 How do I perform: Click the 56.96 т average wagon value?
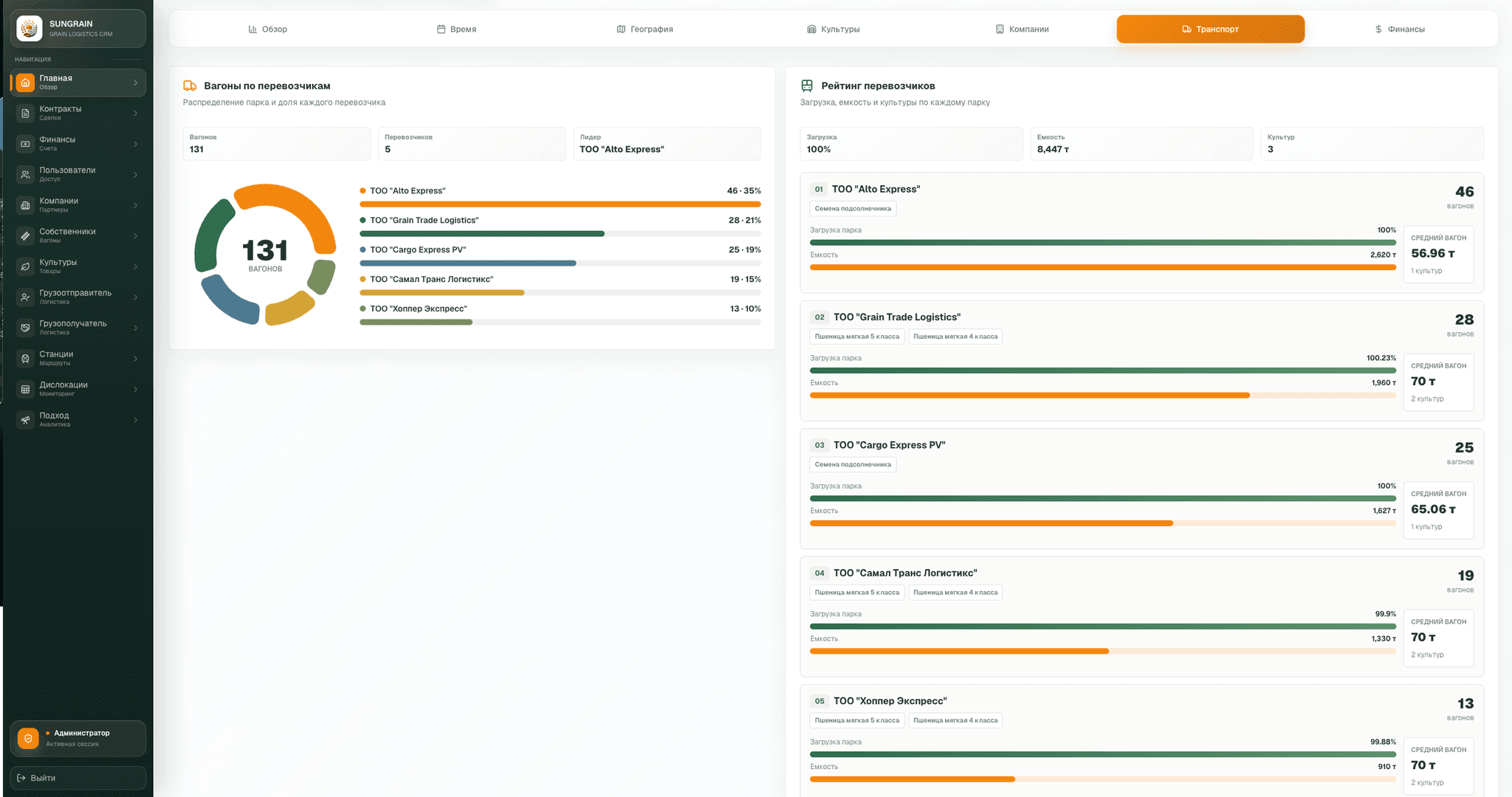[1432, 253]
